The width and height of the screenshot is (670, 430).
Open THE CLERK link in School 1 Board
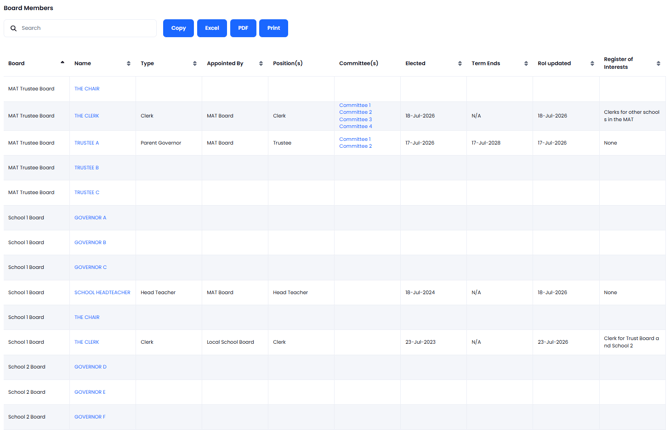point(87,342)
